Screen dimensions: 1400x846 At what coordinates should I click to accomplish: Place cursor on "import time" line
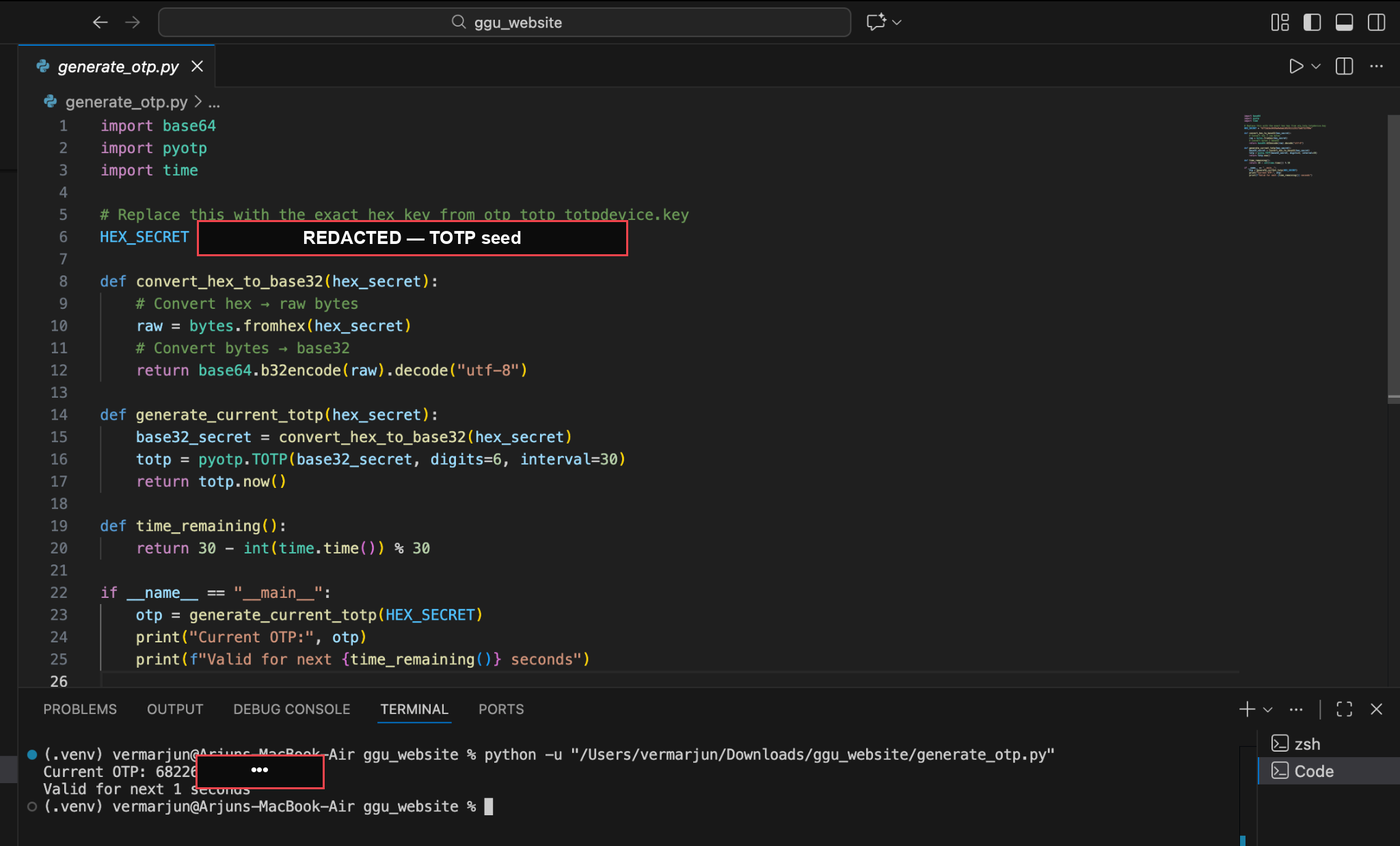click(149, 170)
